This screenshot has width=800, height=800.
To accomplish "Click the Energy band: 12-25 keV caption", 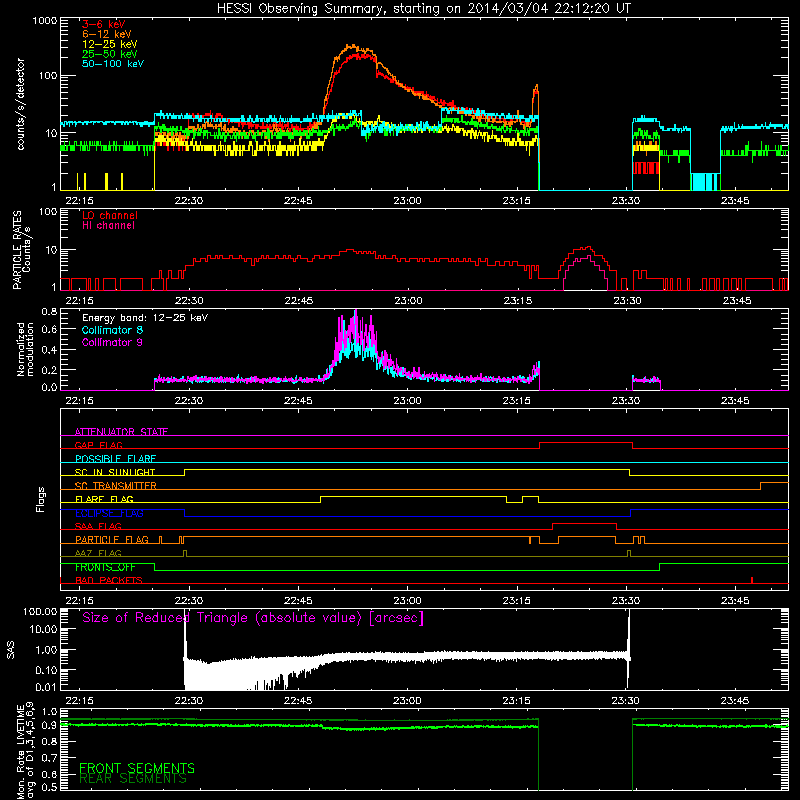I will [x=145, y=318].
